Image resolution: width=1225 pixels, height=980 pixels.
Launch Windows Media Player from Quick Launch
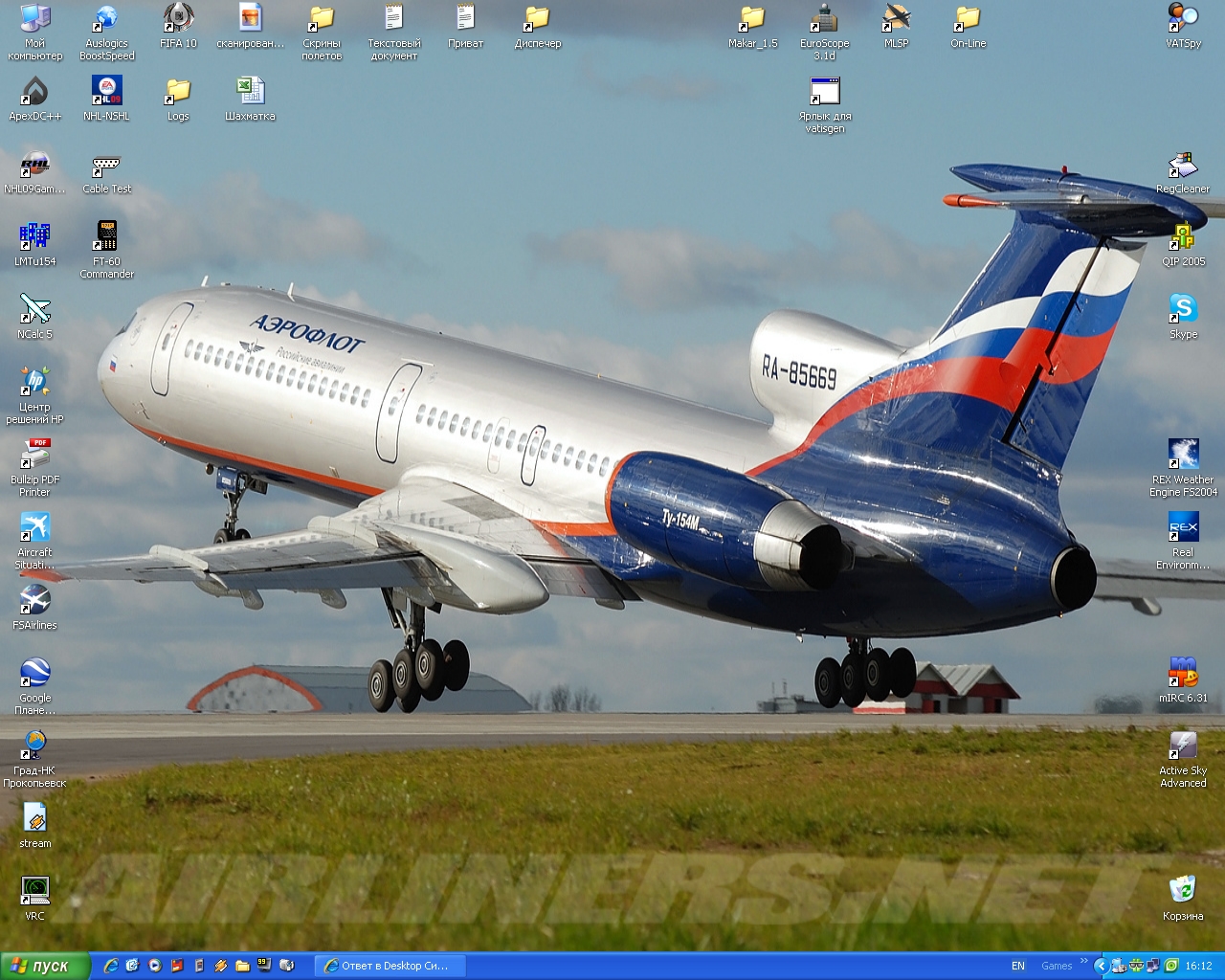coord(154,966)
